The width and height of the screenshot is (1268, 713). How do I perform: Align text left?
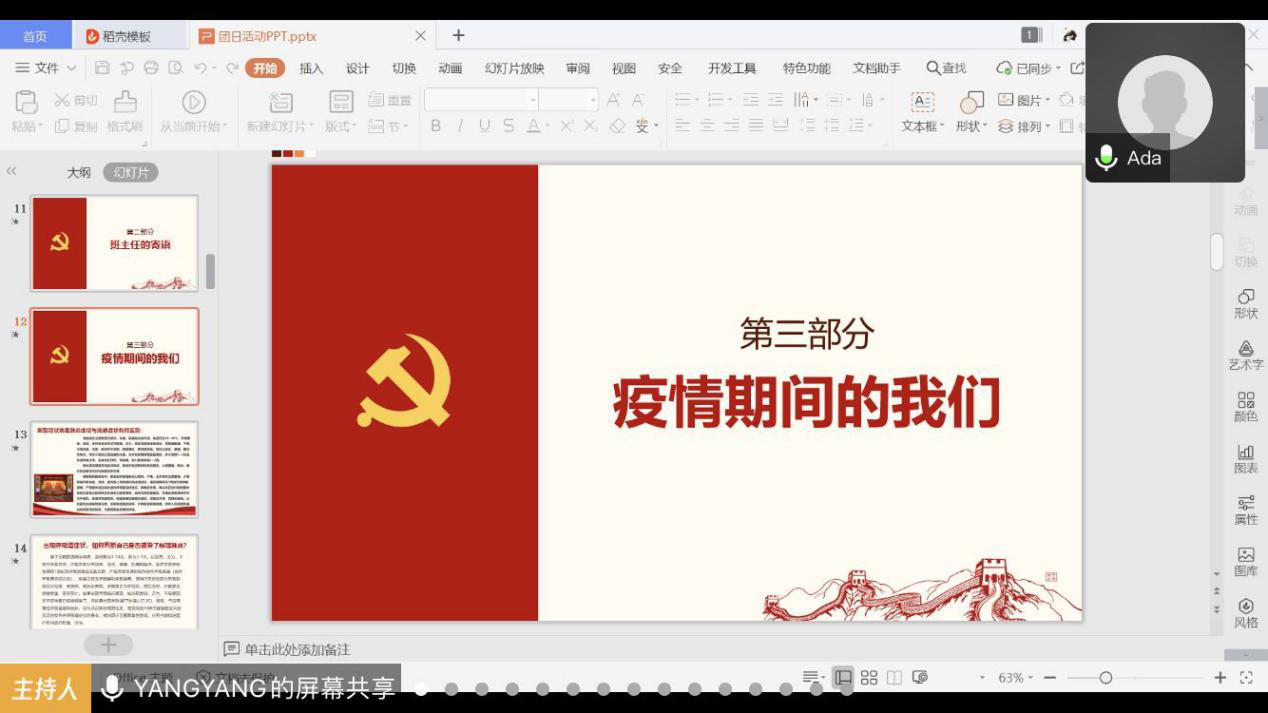coord(683,126)
